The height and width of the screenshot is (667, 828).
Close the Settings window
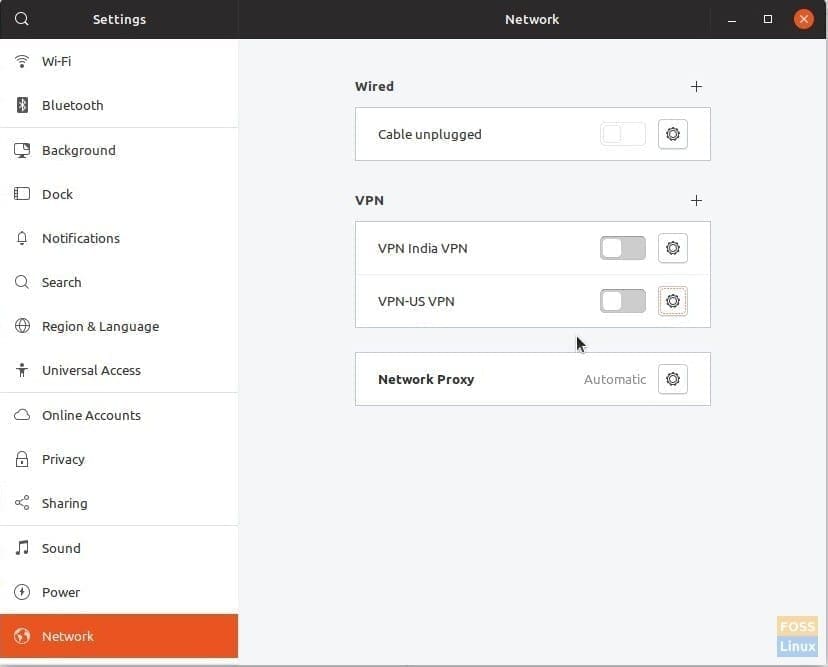click(803, 19)
